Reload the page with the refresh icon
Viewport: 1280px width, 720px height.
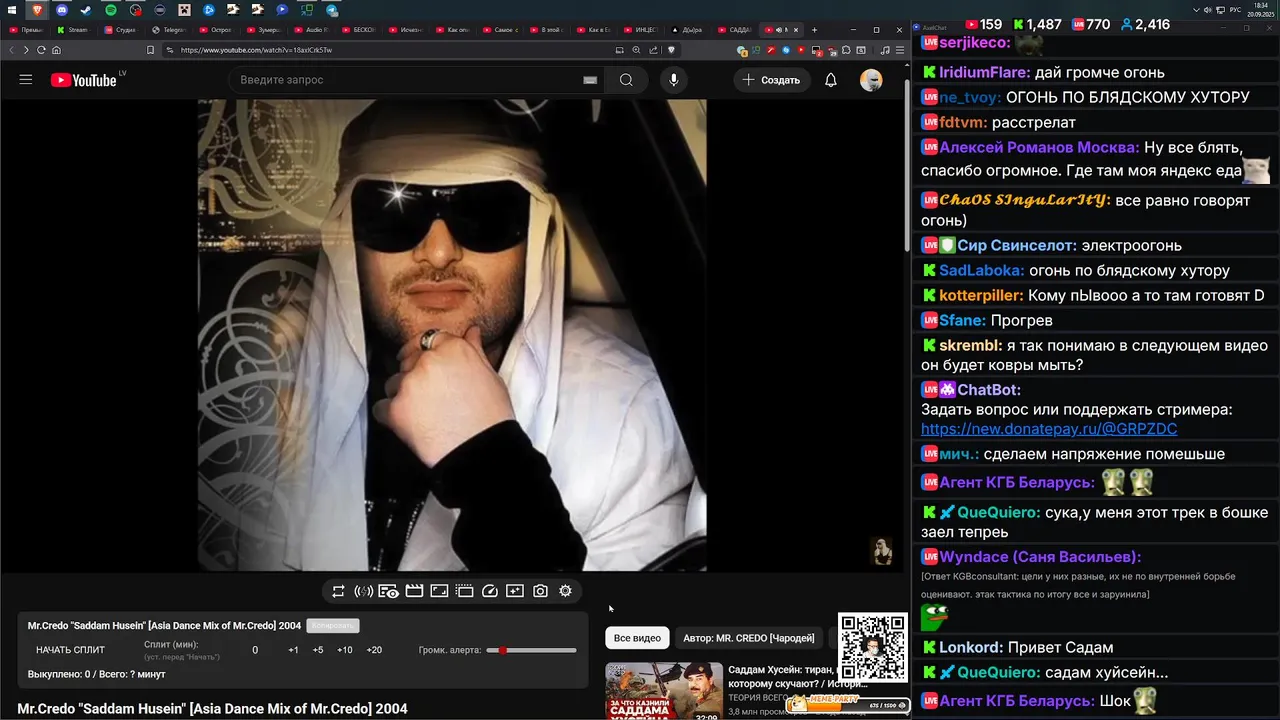[41, 50]
